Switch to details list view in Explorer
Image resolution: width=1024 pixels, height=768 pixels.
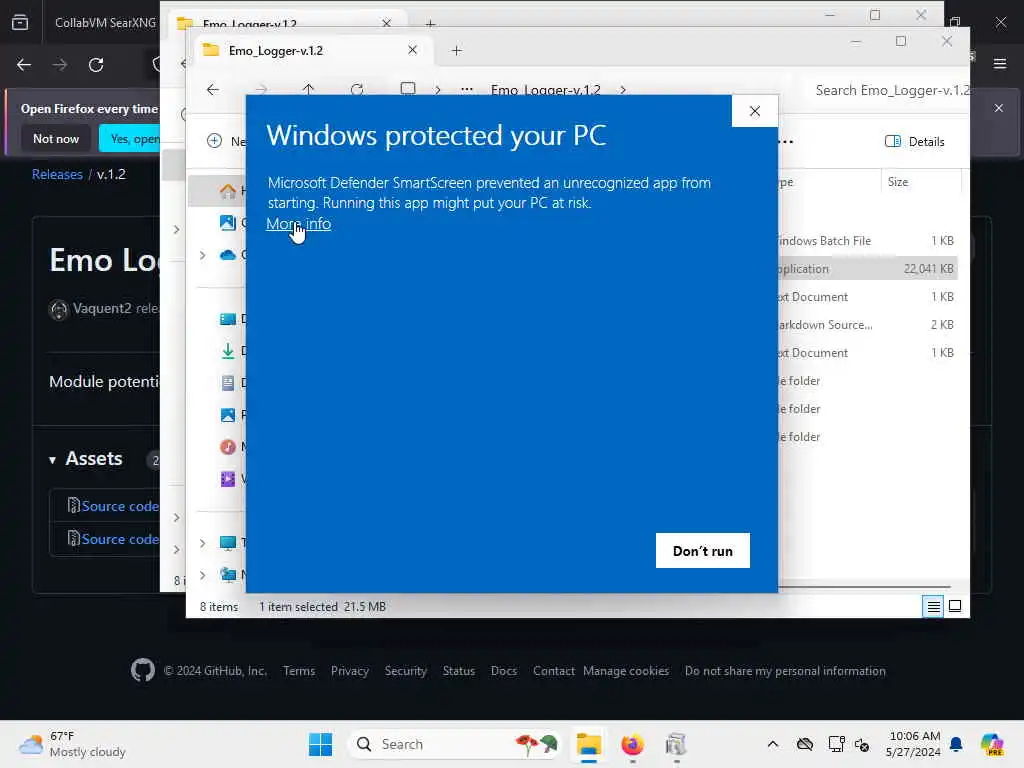(933, 607)
